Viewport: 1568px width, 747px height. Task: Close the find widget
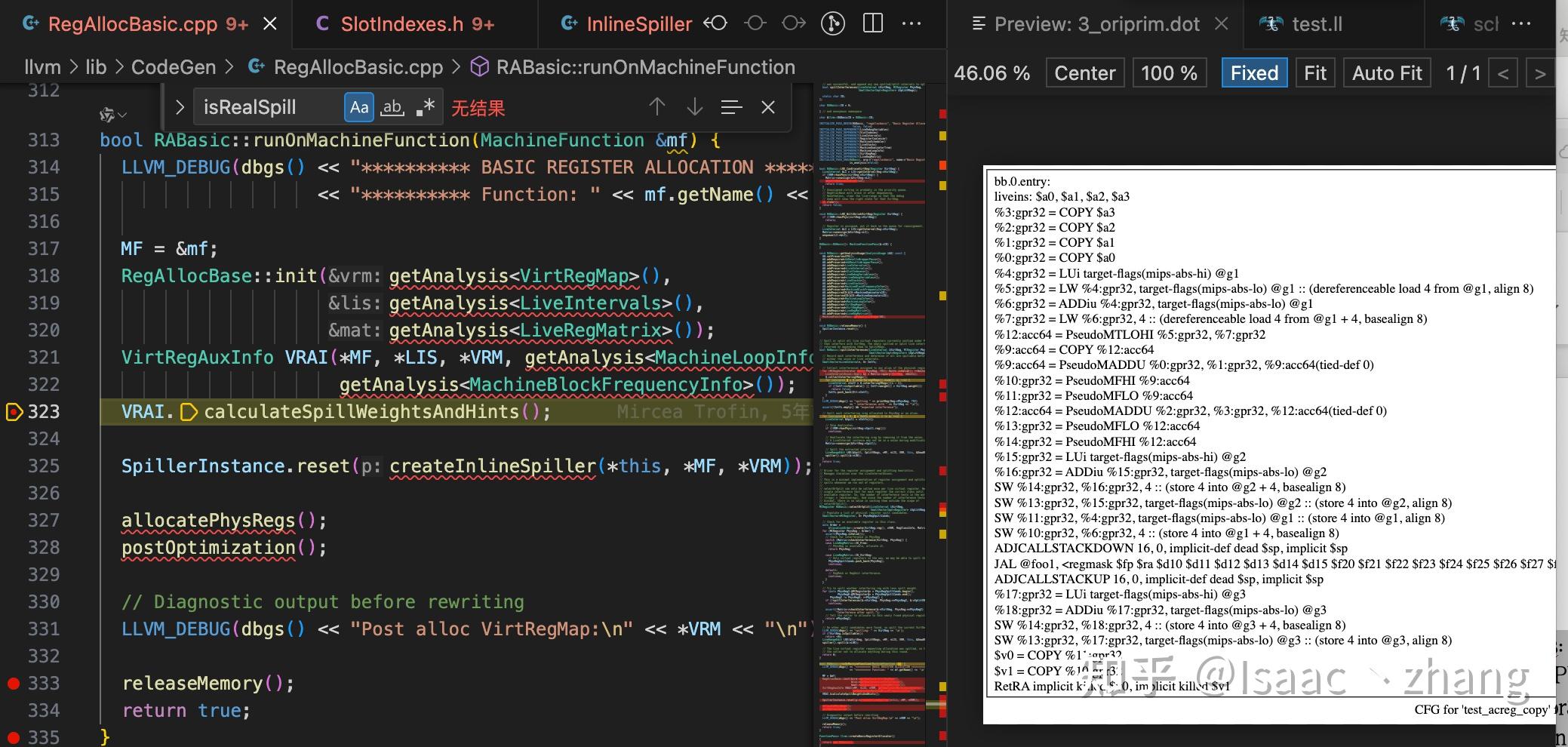click(768, 107)
